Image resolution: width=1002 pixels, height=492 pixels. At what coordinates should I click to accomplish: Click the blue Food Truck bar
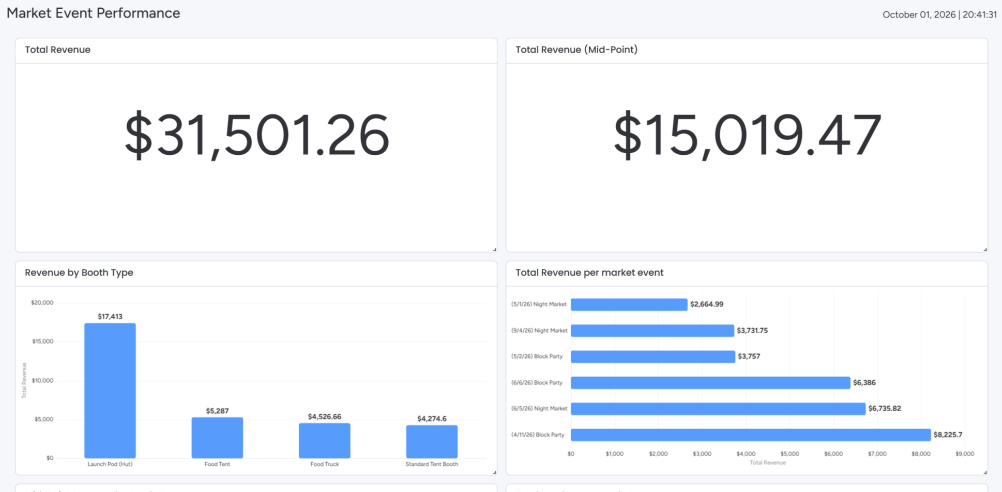(x=325, y=441)
